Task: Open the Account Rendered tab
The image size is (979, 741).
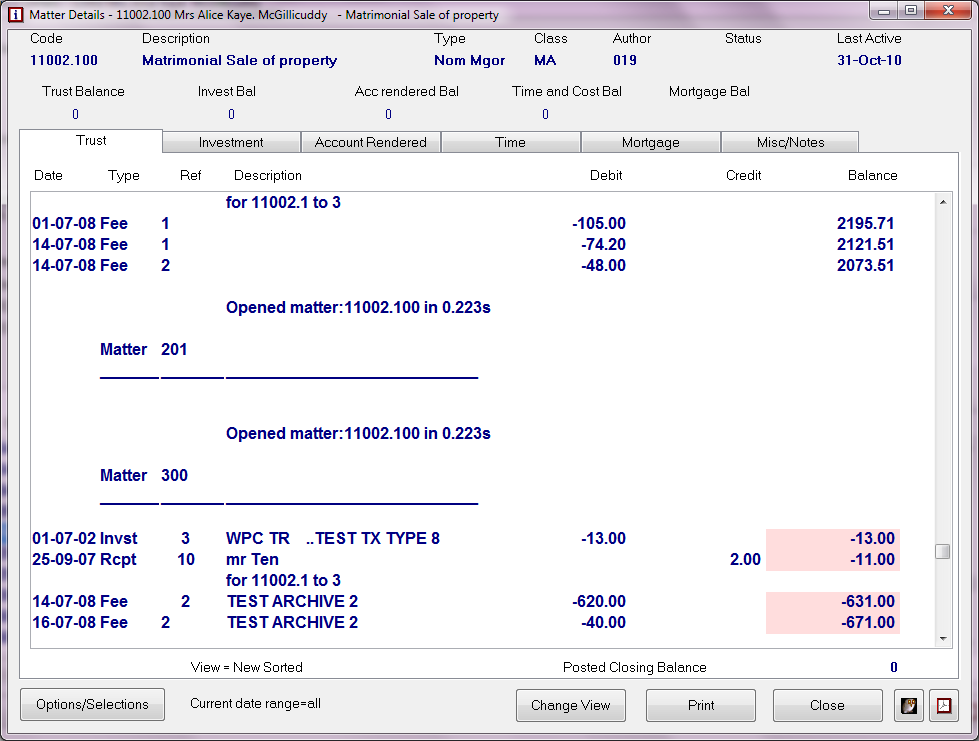Action: [x=370, y=142]
